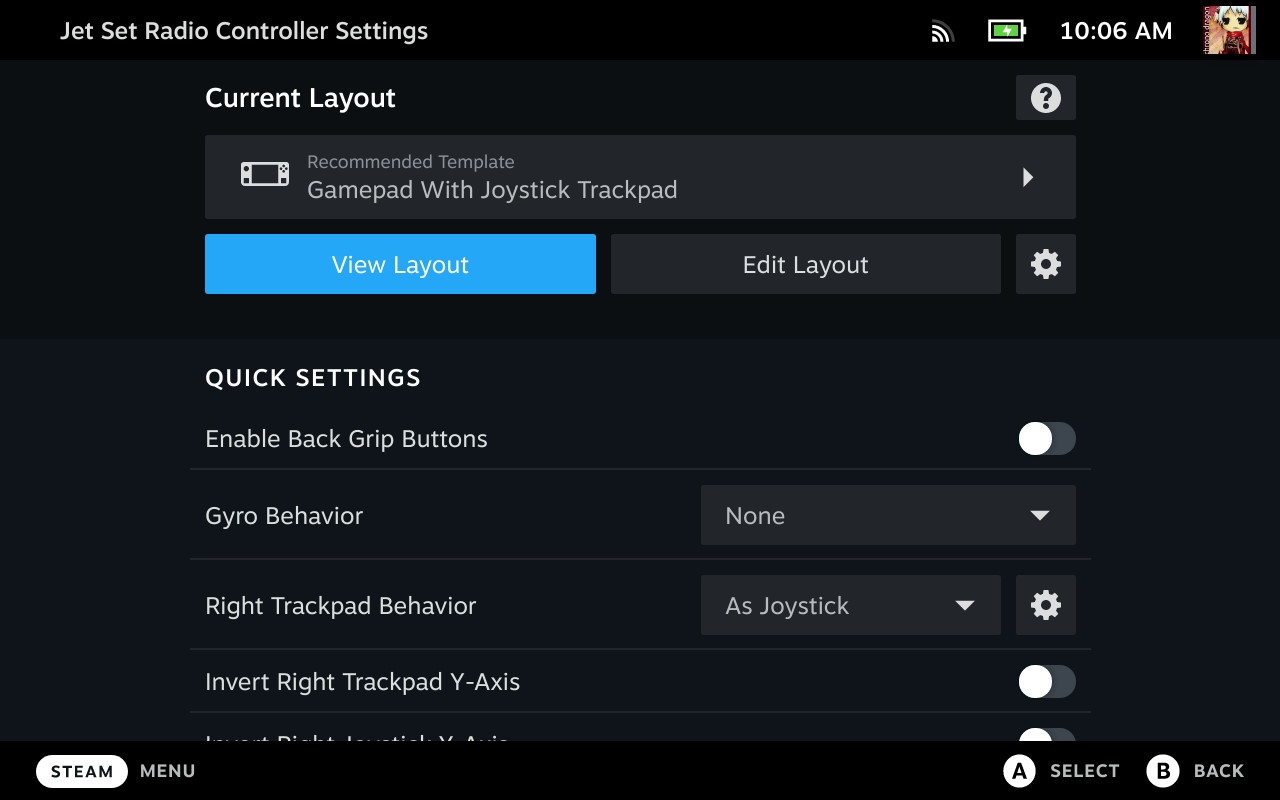Open Right Trackpad Behavior gear settings
Screen dimensions: 1280x800
(x=1045, y=605)
